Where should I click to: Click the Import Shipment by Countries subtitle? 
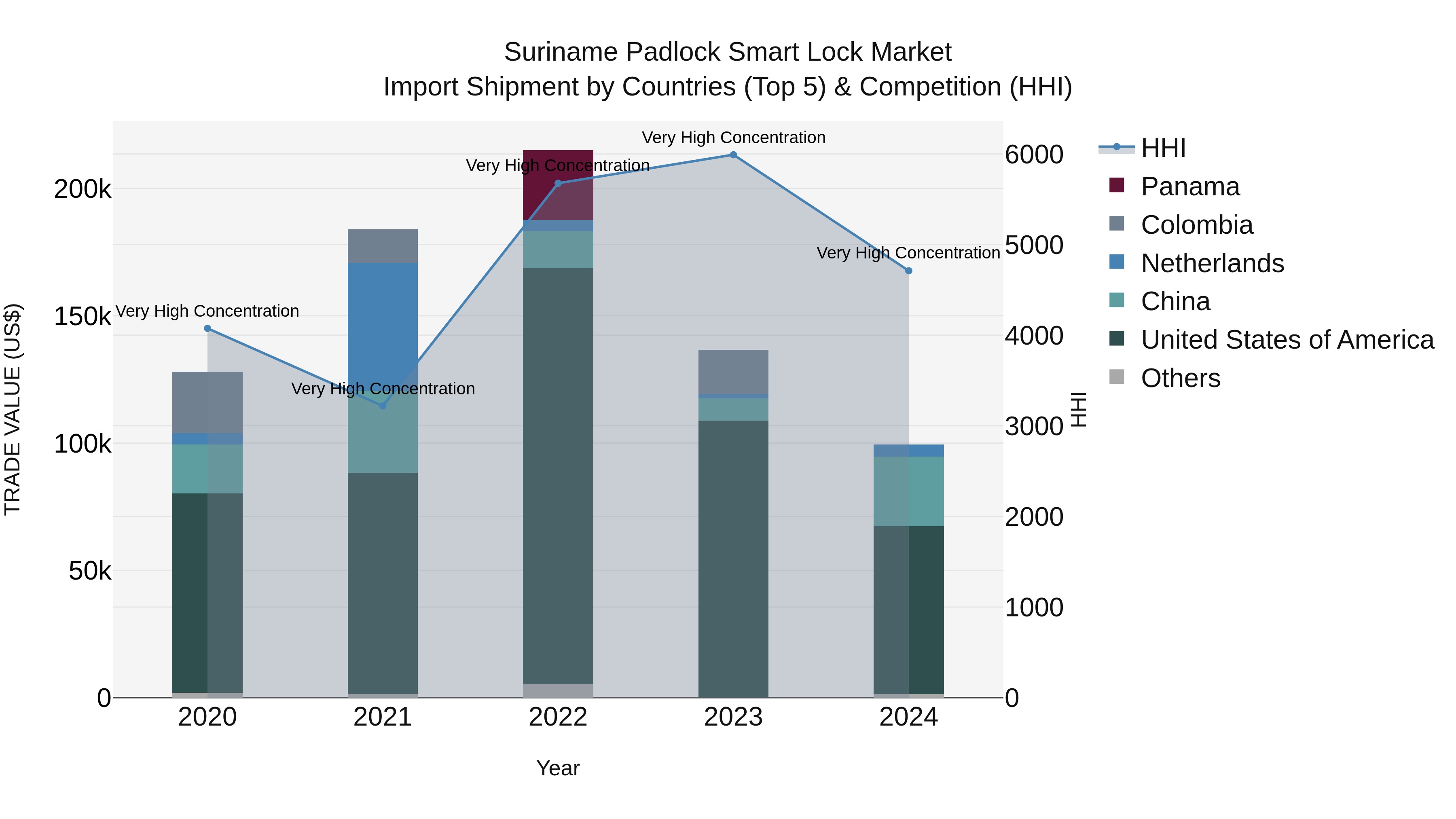[728, 87]
